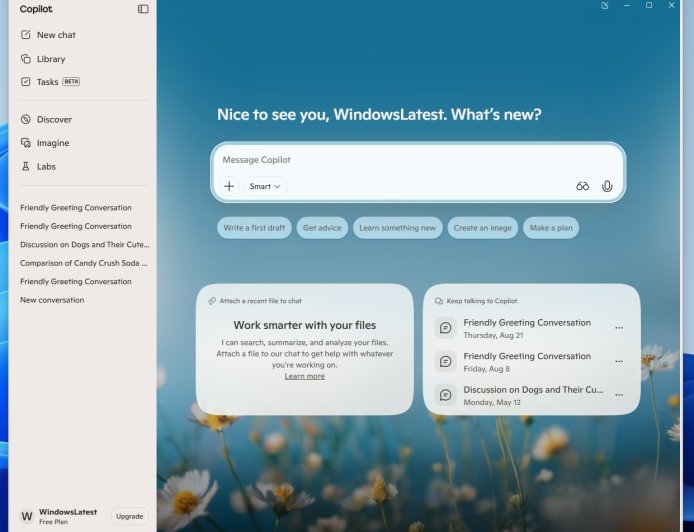Open more options for Friday, Aug 8 conversation

pos(619,362)
